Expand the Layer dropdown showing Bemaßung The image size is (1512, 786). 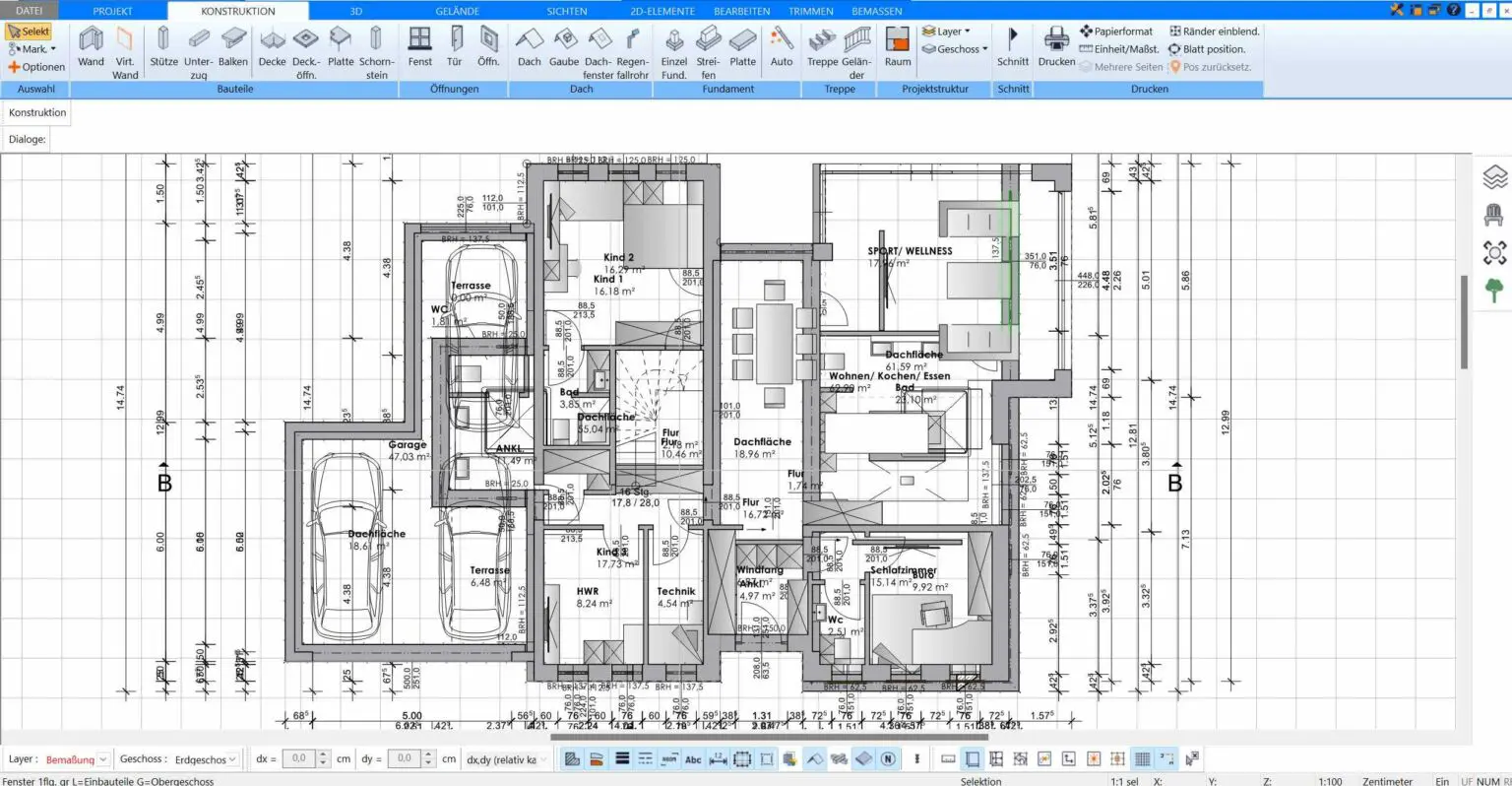pos(102,759)
